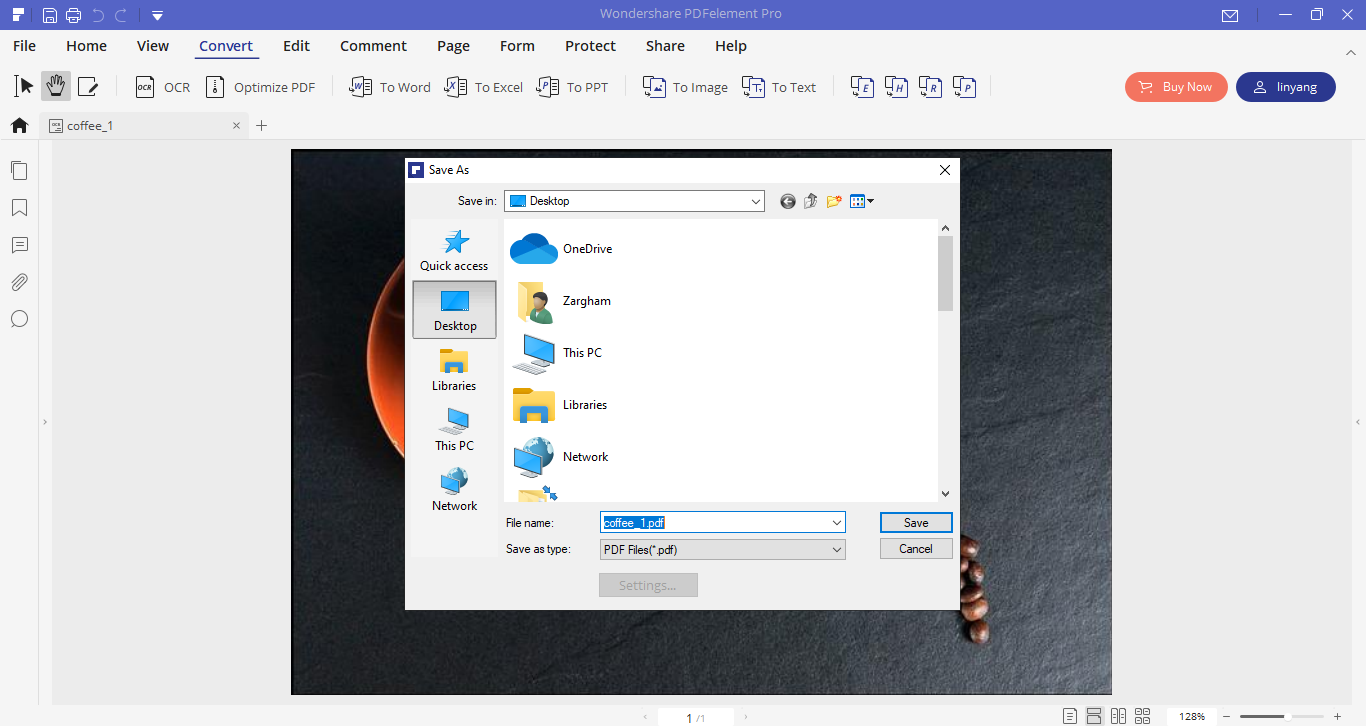Go back to last folder visited
The image size is (1366, 726).
(788, 201)
